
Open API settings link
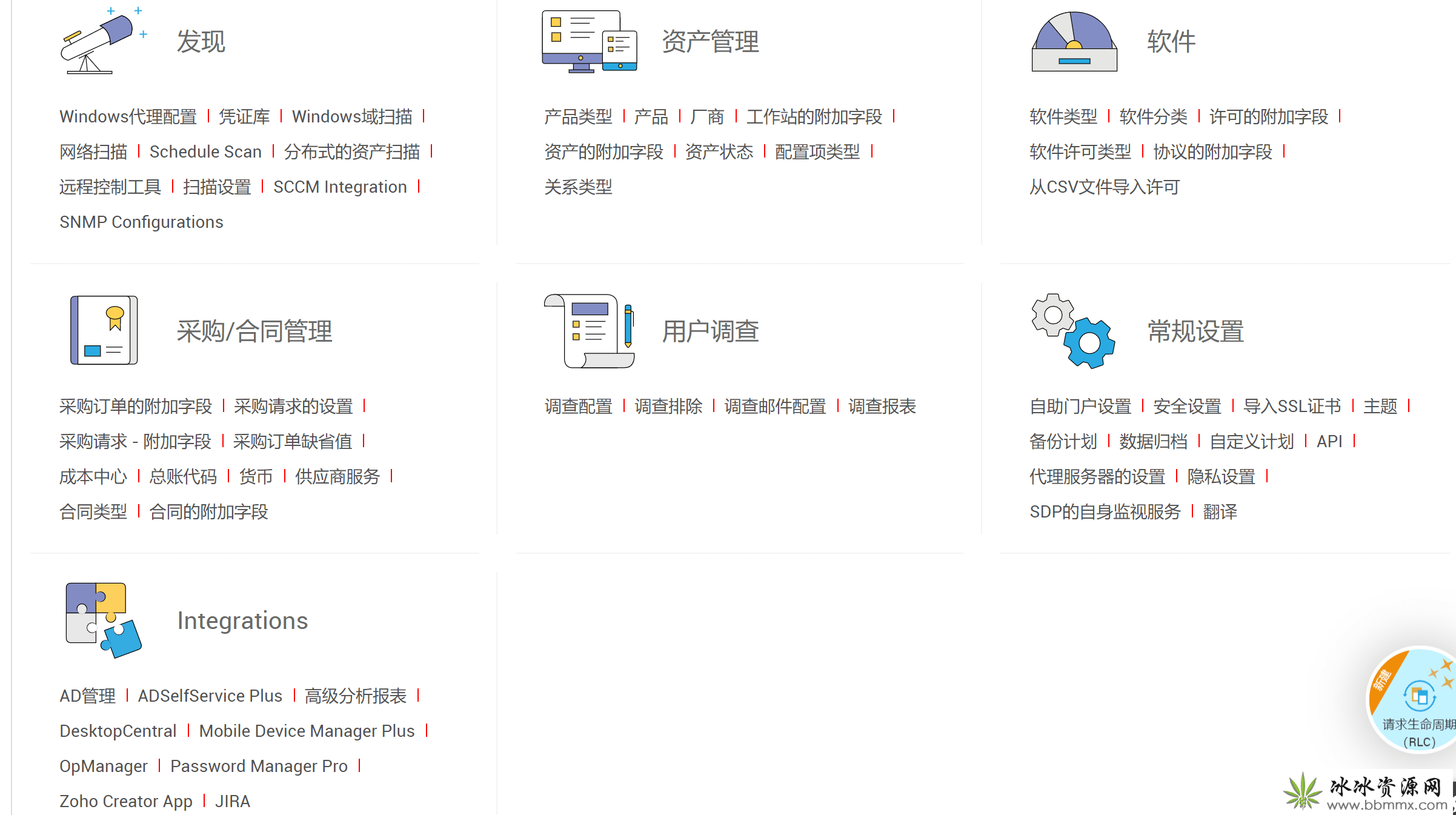click(1329, 441)
